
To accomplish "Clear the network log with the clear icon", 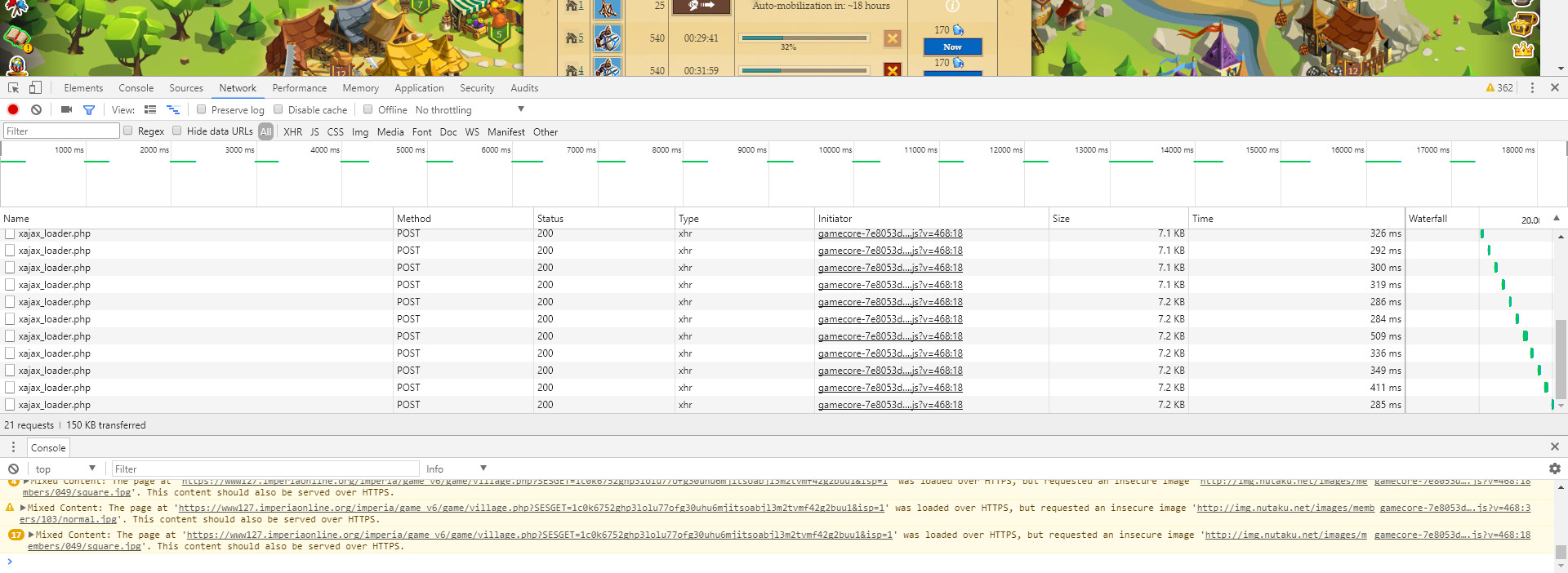I will coord(36,109).
